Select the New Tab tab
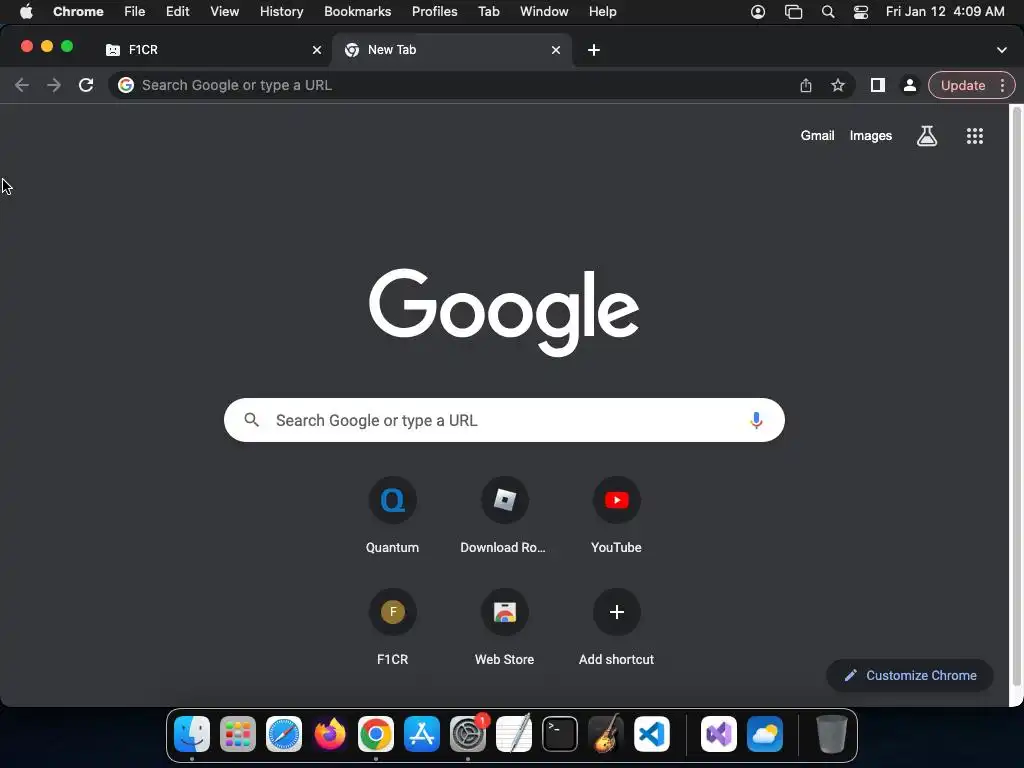This screenshot has height=768, width=1024. (x=452, y=50)
